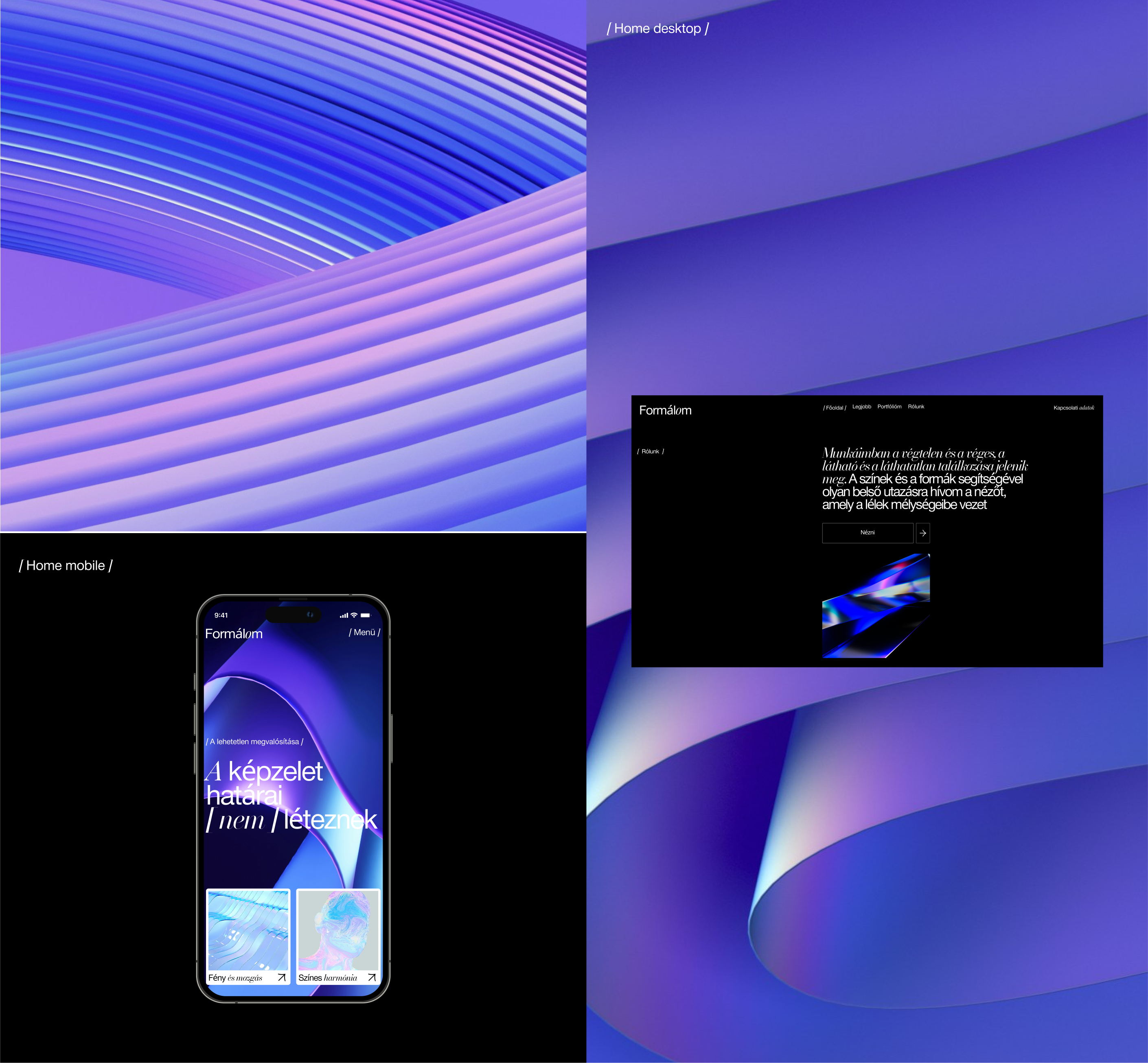
Task: Tap the cellular signal bars icon
Action: coord(344,615)
